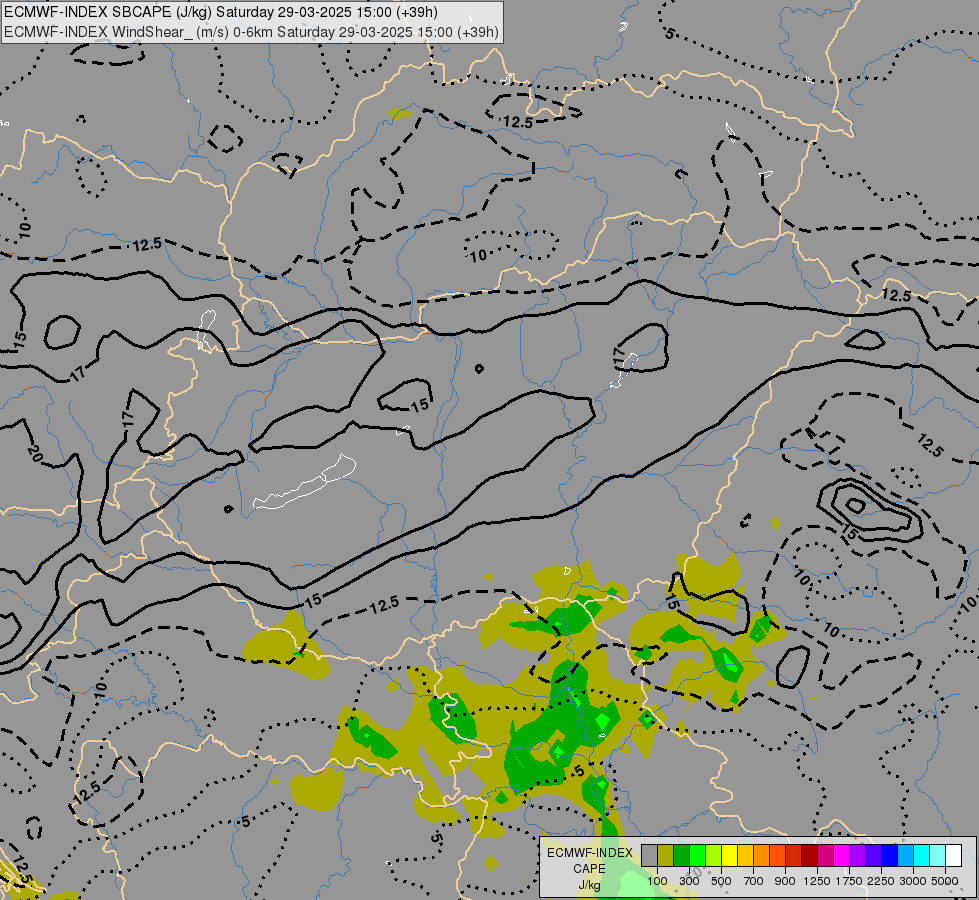Select the brick-red swatch right of 900

click(x=794, y=855)
